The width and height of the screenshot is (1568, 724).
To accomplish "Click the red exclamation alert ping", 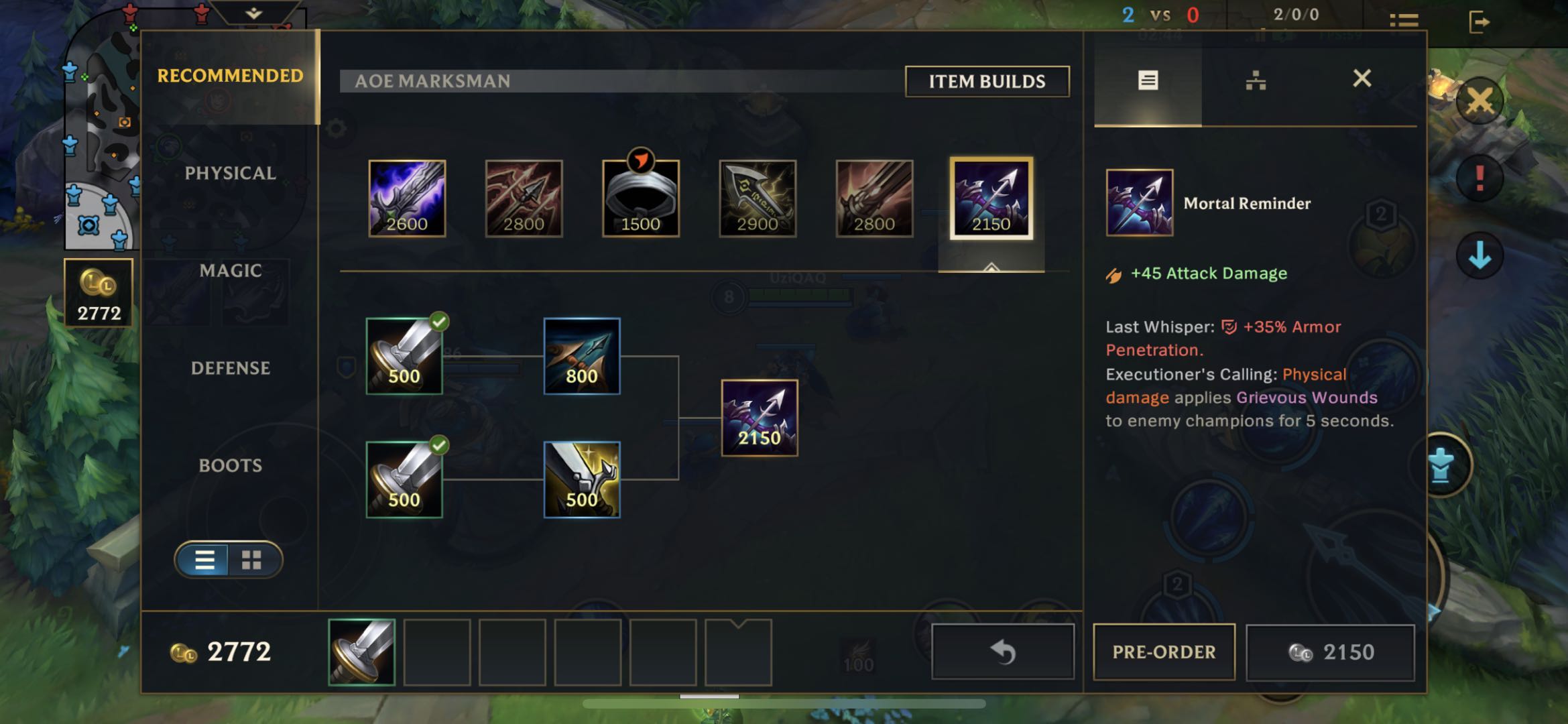I will (1480, 178).
